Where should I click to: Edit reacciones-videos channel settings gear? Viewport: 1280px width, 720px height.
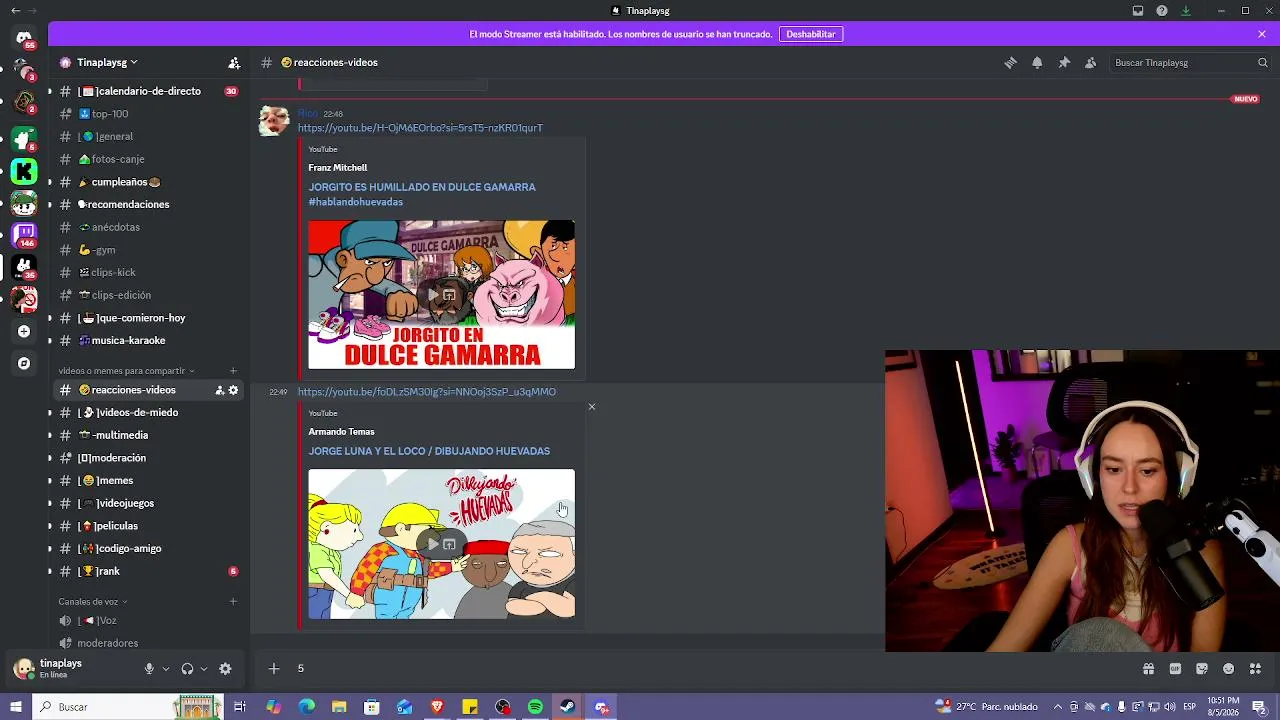pyautogui.click(x=233, y=390)
